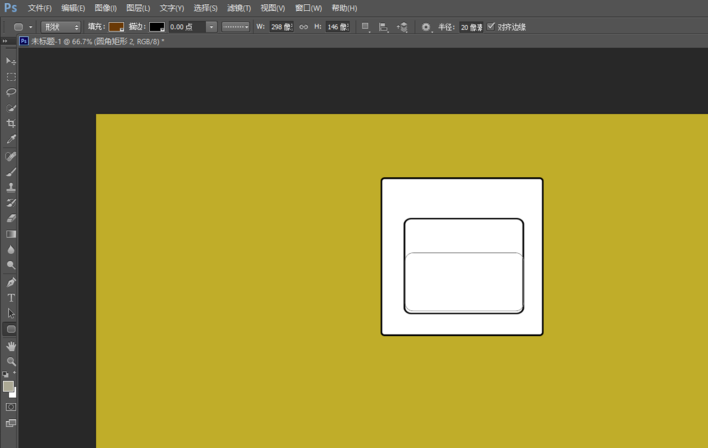Select the Lasso tool
The width and height of the screenshot is (708, 448).
point(11,92)
